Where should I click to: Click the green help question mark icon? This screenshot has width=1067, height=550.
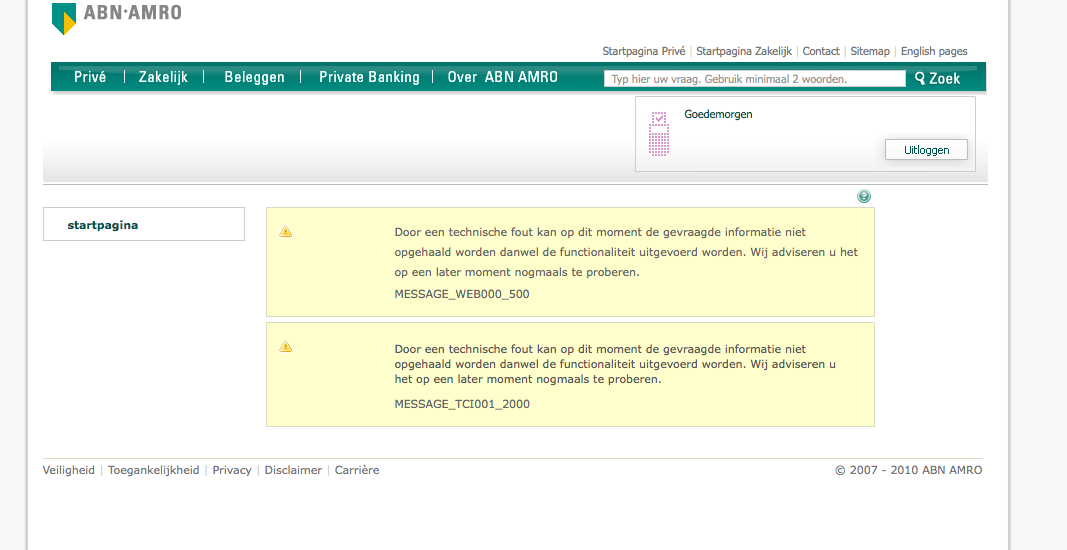[x=864, y=197]
